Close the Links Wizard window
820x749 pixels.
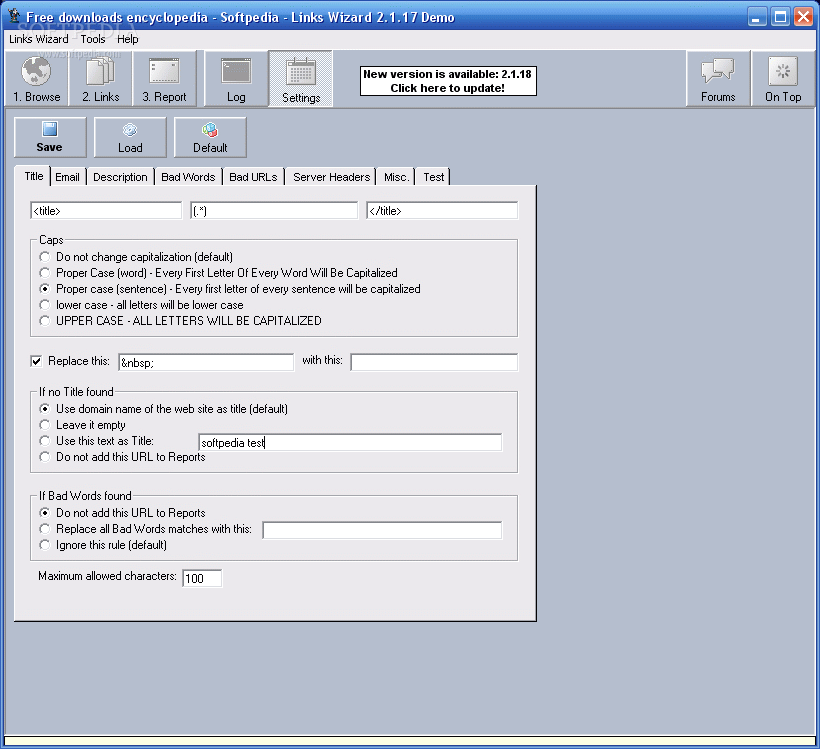tap(803, 17)
